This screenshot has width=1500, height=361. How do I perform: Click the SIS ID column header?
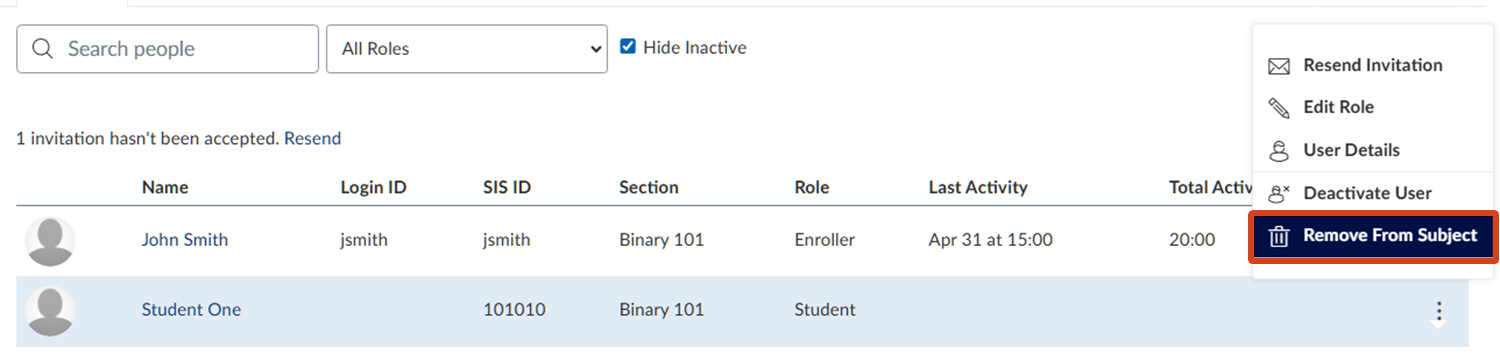click(x=507, y=187)
